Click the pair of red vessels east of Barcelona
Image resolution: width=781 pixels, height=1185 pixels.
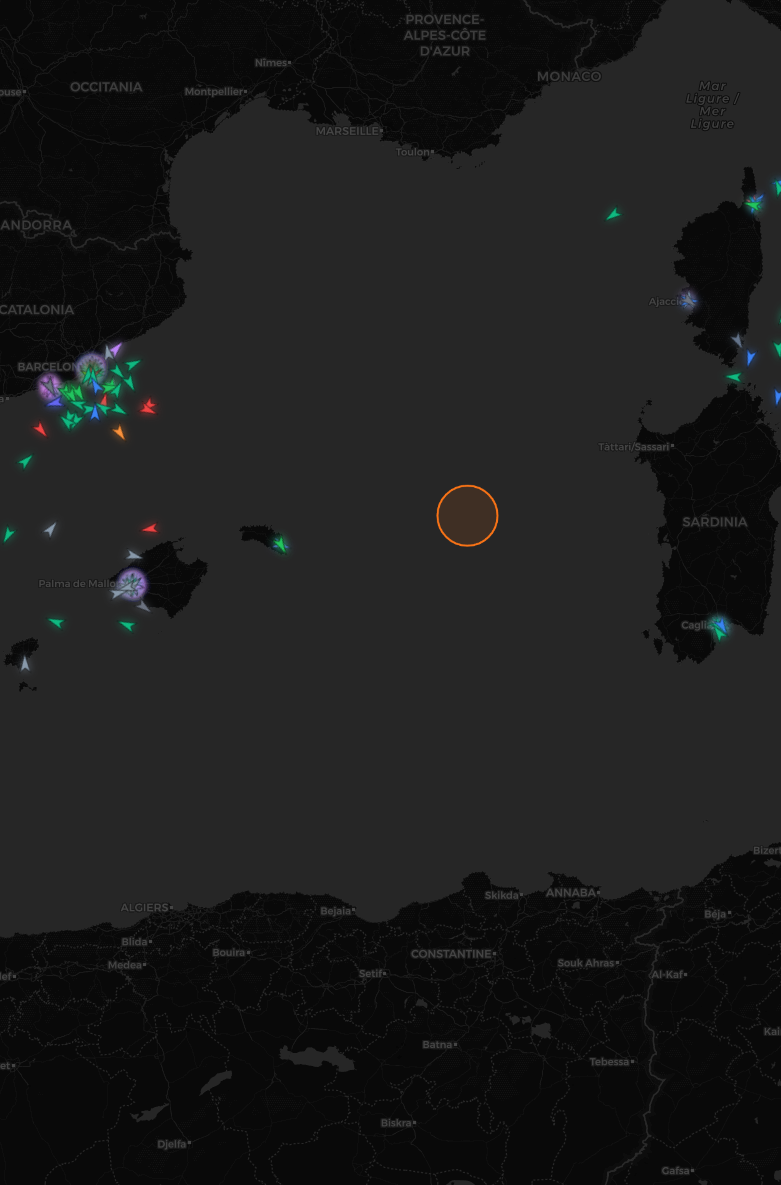pos(148,406)
